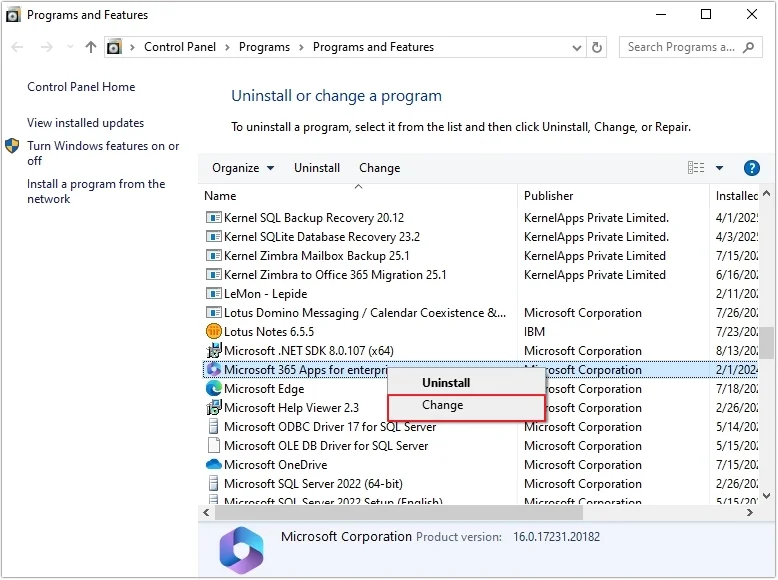
Task: Click the Back navigation arrow
Action: tap(17, 47)
